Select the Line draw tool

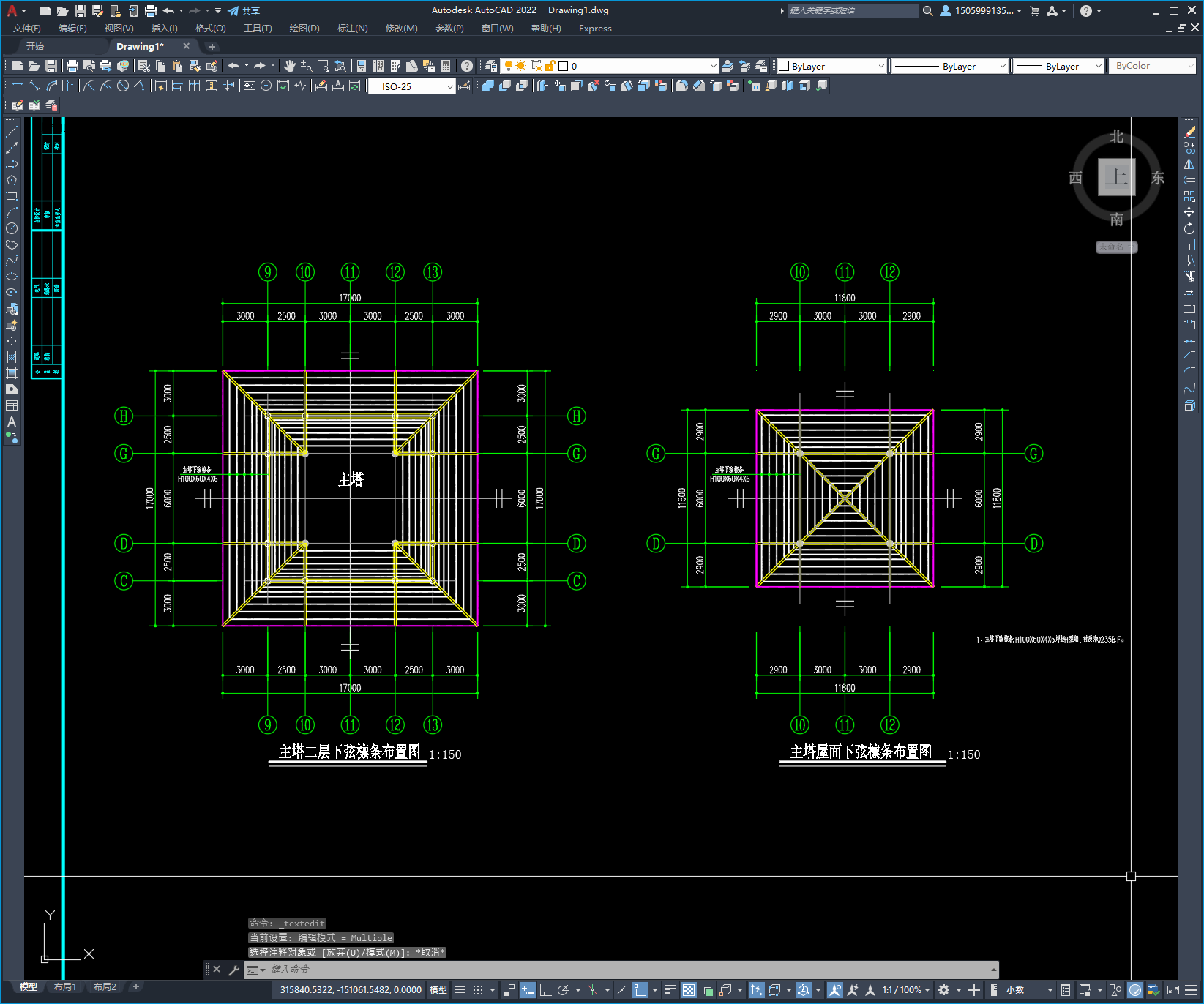[x=12, y=132]
